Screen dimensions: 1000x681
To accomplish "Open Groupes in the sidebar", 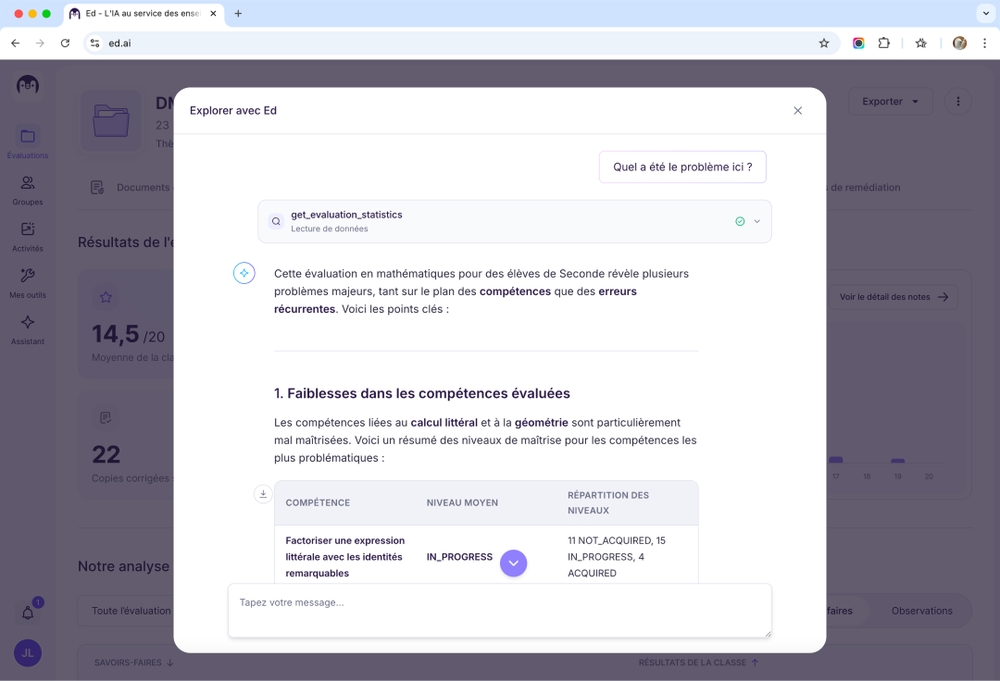I will click(x=27, y=191).
